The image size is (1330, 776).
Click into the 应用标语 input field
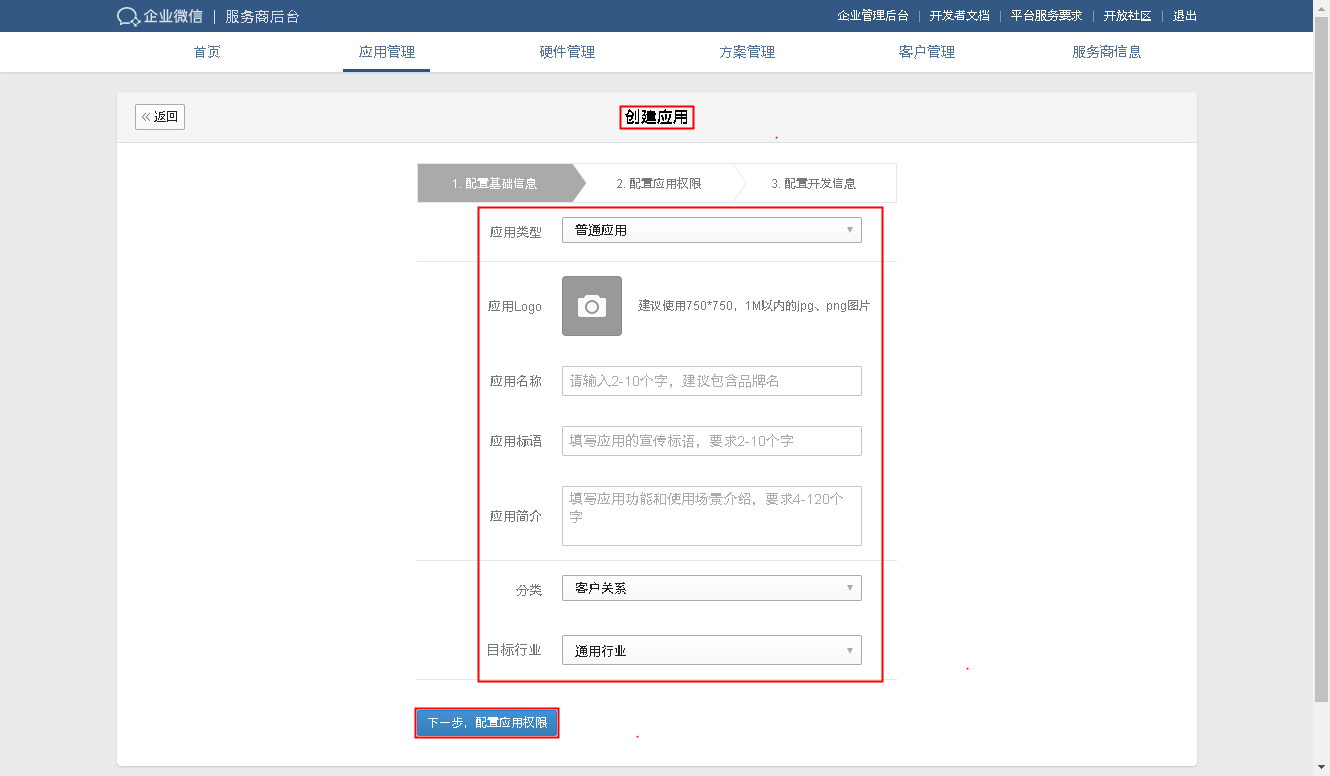pyautogui.click(x=711, y=441)
